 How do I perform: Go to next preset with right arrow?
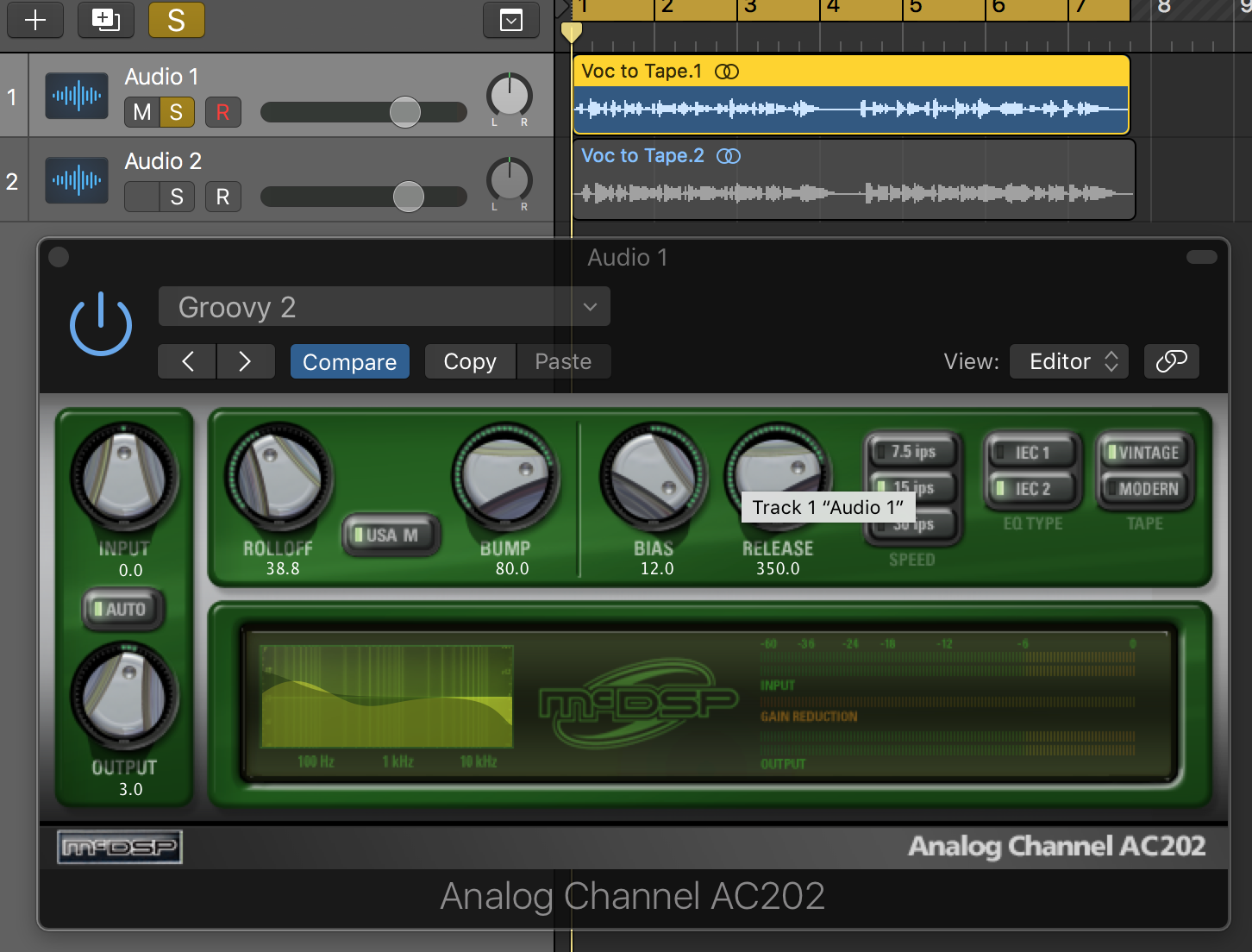click(x=246, y=361)
